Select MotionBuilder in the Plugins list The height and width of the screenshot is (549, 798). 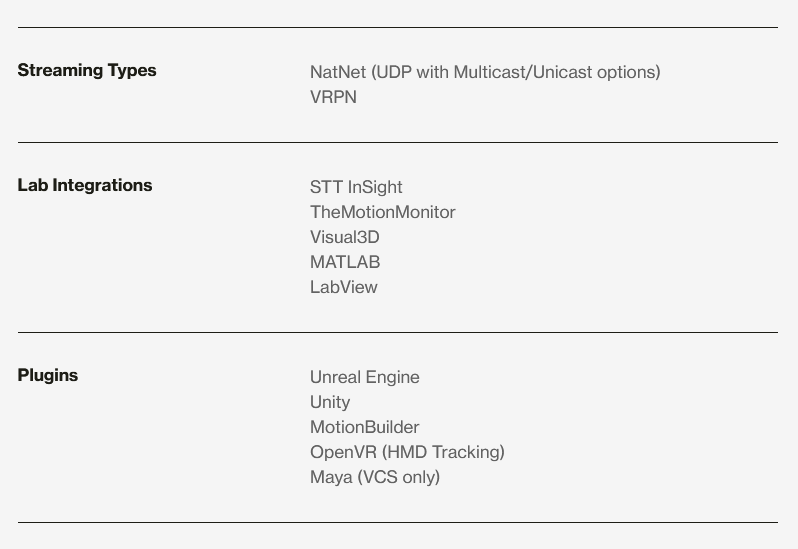click(x=364, y=427)
